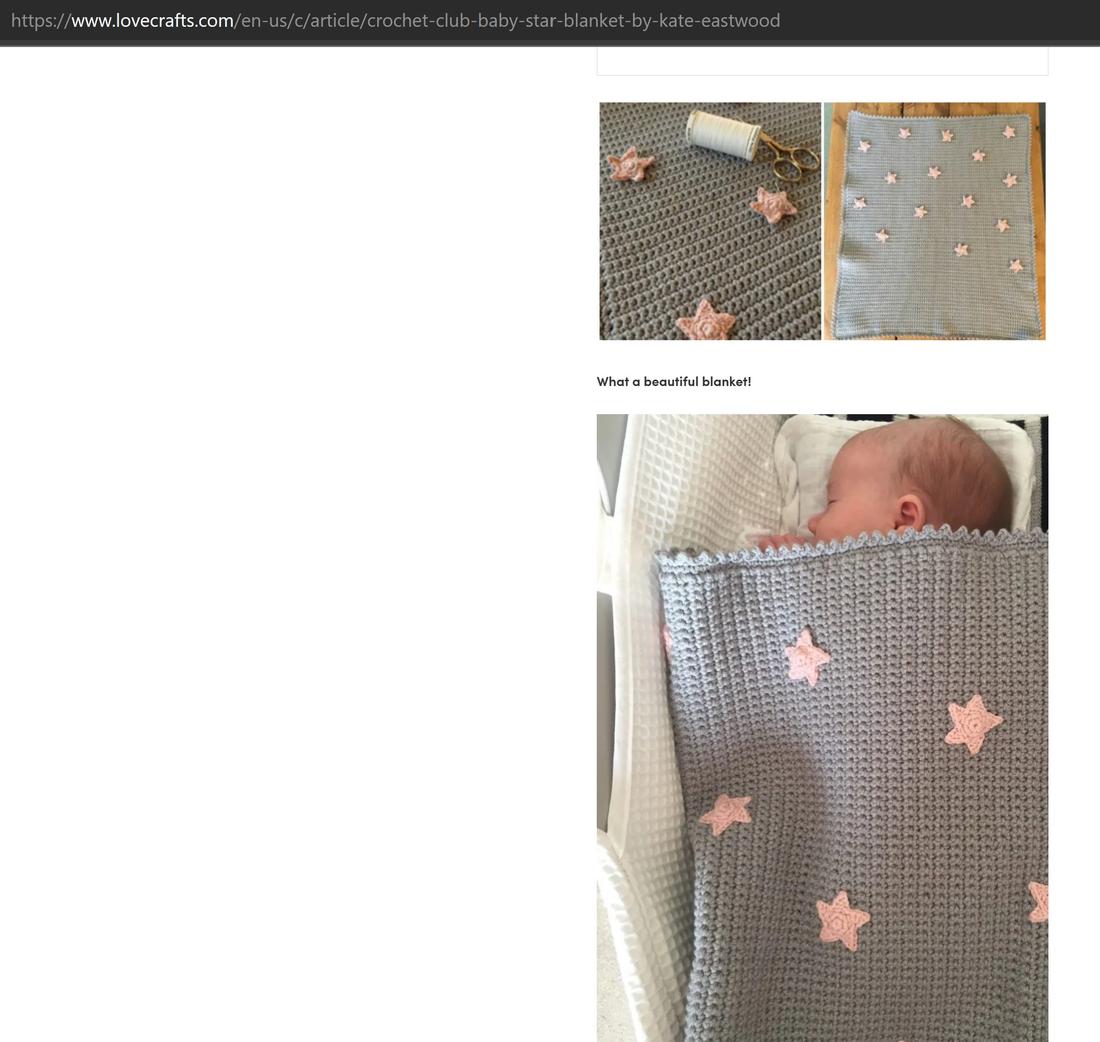Click the empty white box above the photos
The height and width of the screenshot is (1042, 1100).
pos(822,60)
